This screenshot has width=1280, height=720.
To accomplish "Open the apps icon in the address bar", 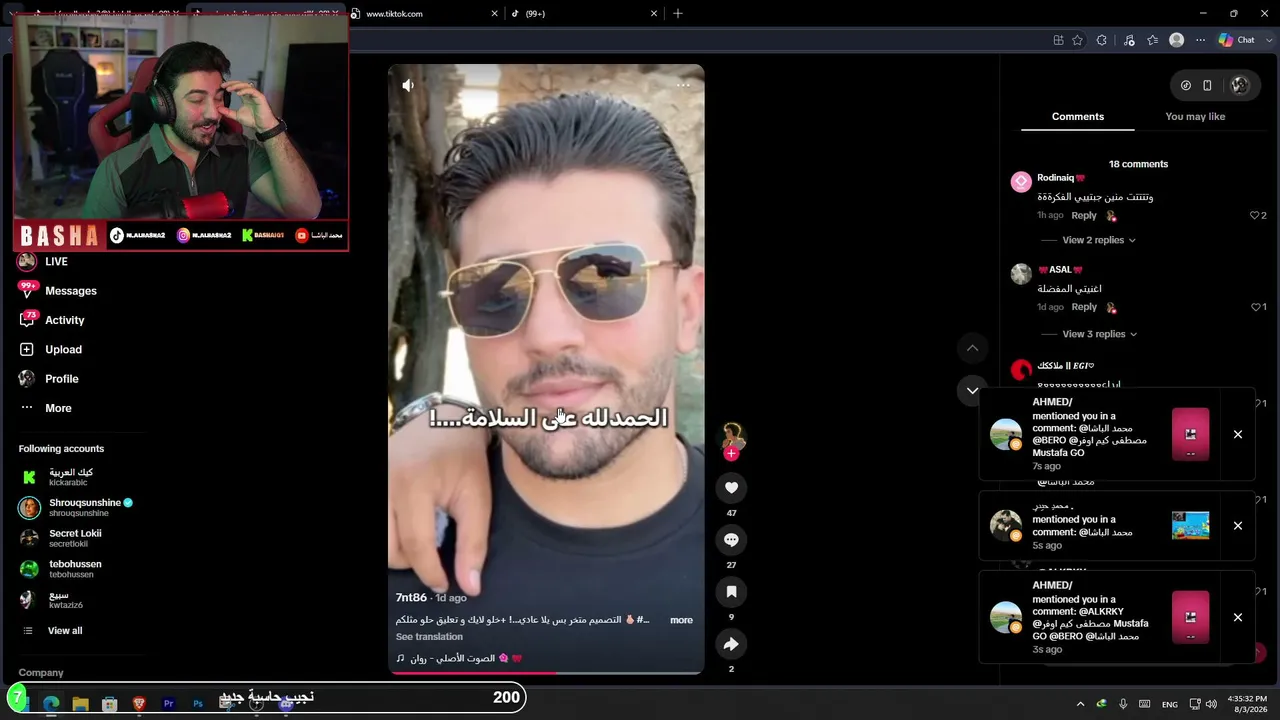I will [1058, 40].
